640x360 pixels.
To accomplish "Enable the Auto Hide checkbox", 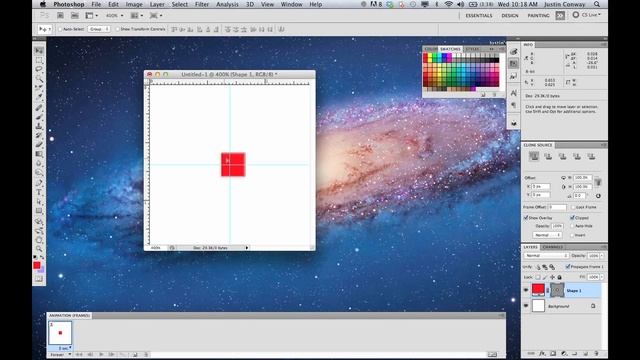I will [x=572, y=226].
